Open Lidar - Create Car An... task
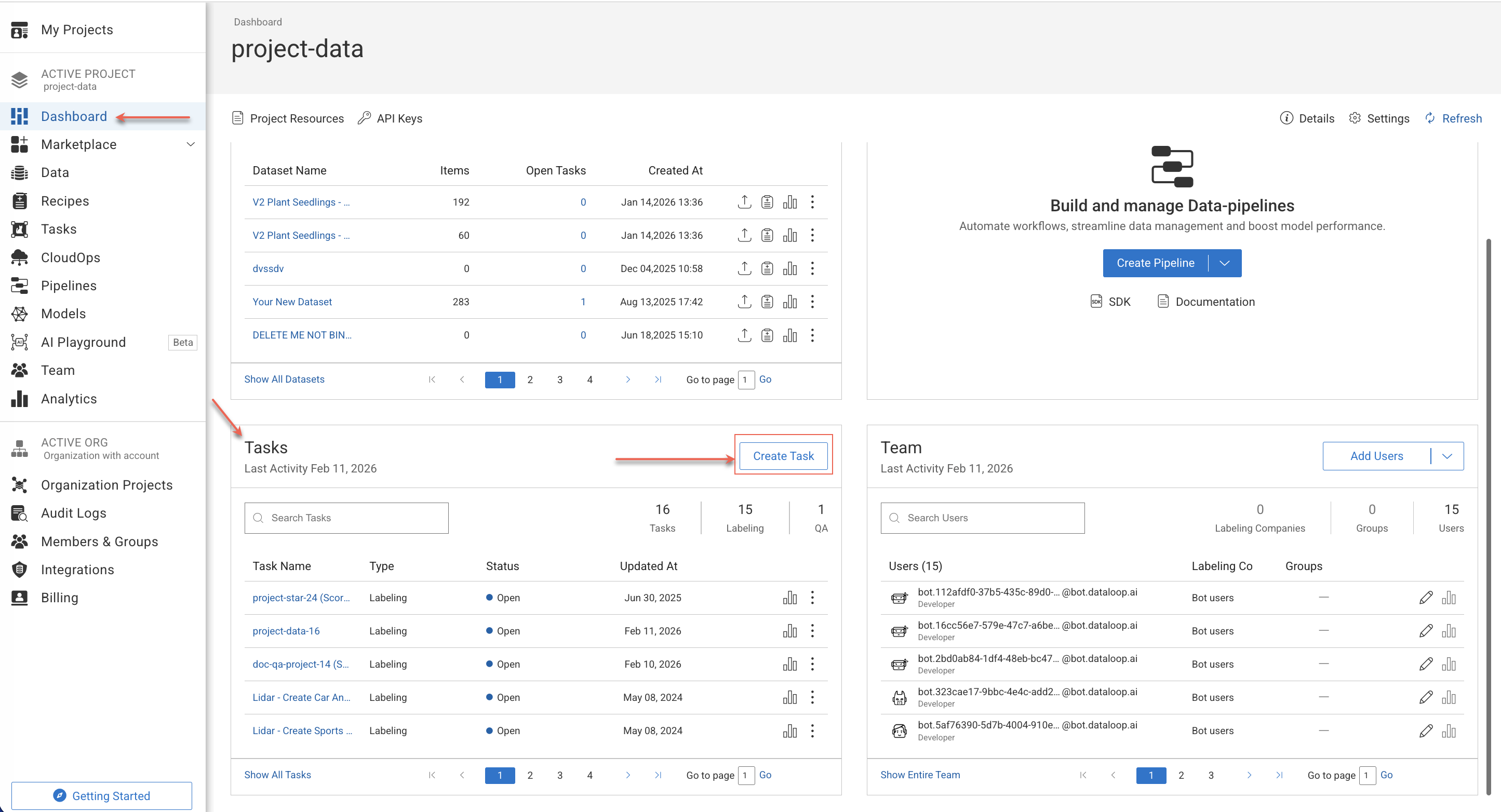Image resolution: width=1501 pixels, height=812 pixels. (301, 697)
